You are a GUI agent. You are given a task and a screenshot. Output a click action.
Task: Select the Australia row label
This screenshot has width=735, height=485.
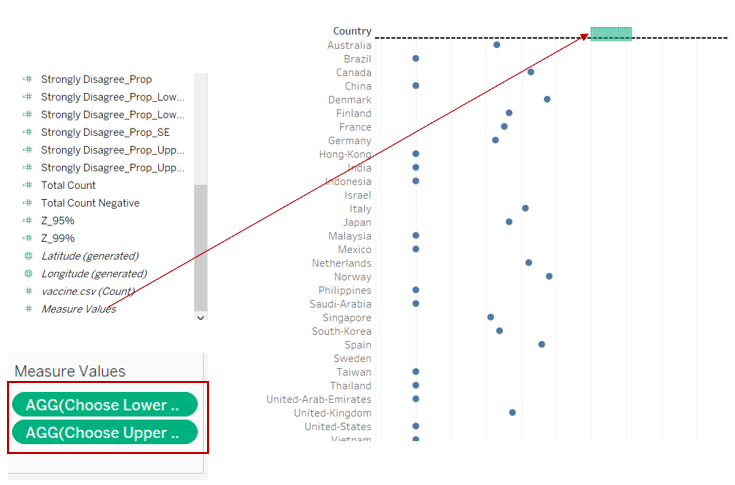(349, 45)
